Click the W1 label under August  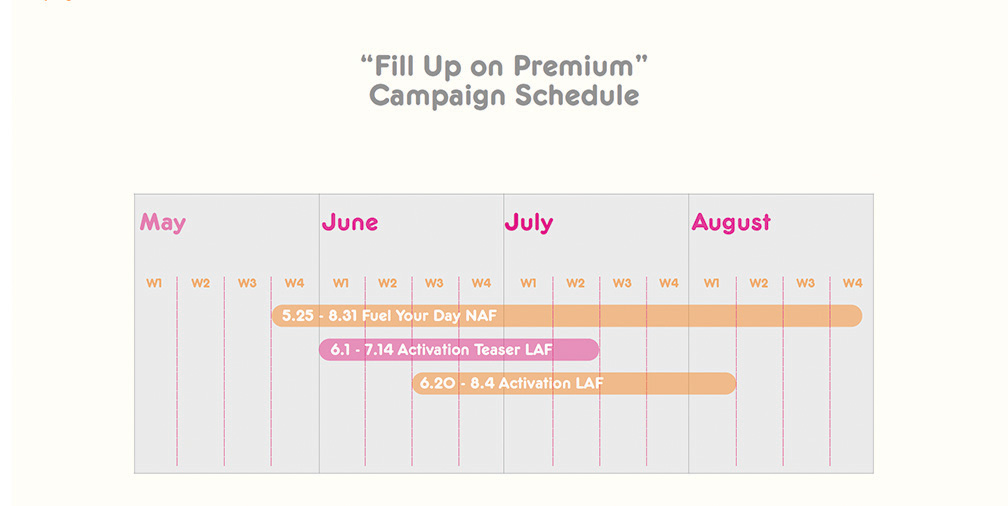tap(712, 283)
